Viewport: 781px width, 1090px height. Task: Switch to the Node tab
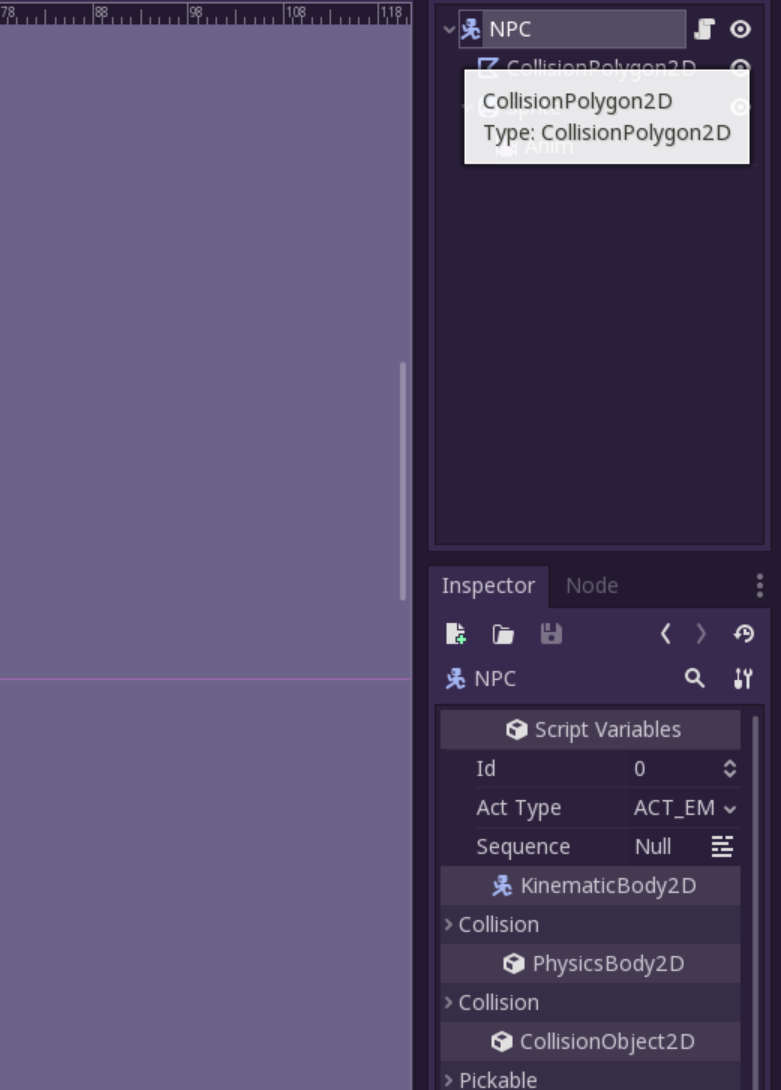click(592, 585)
